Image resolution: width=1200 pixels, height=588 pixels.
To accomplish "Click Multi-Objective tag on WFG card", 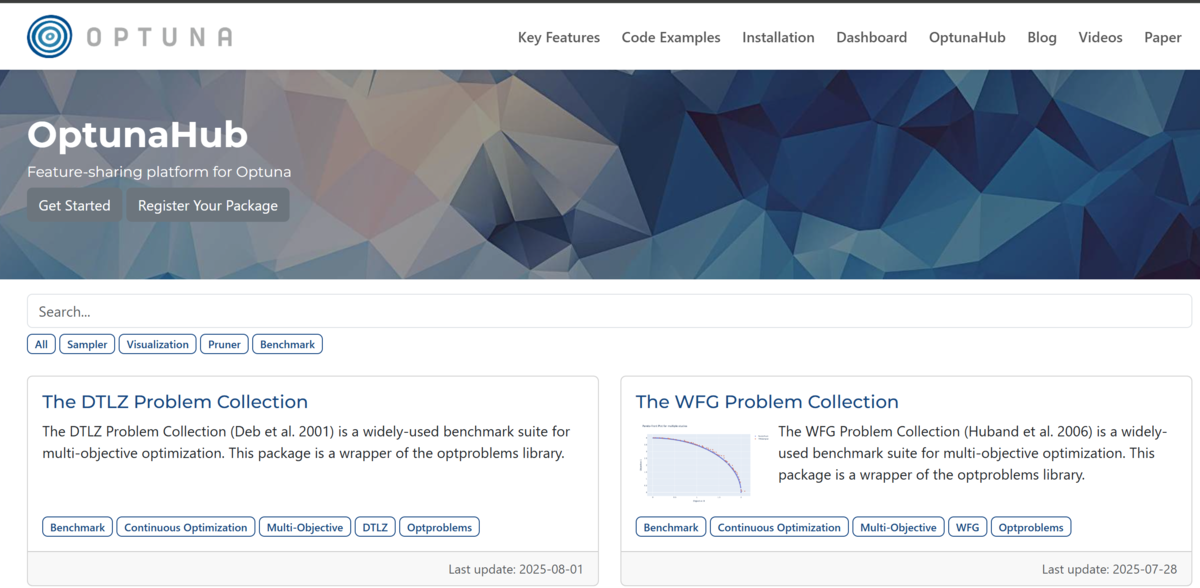I will pyautogui.click(x=898, y=527).
